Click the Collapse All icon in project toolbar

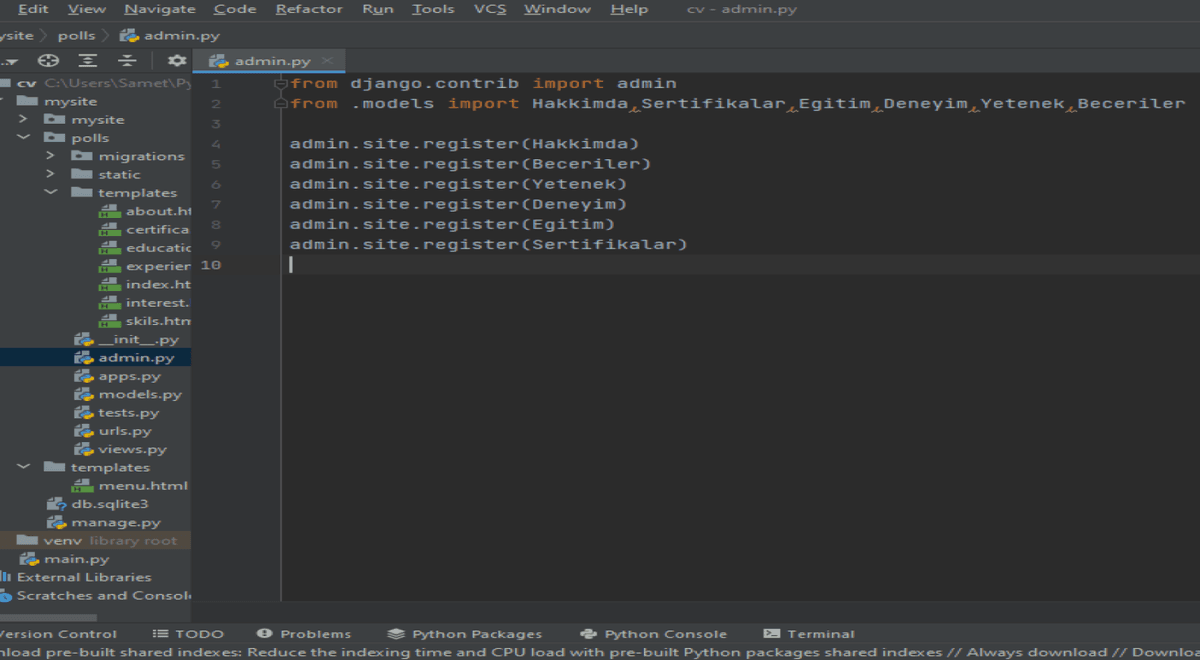click(x=127, y=61)
